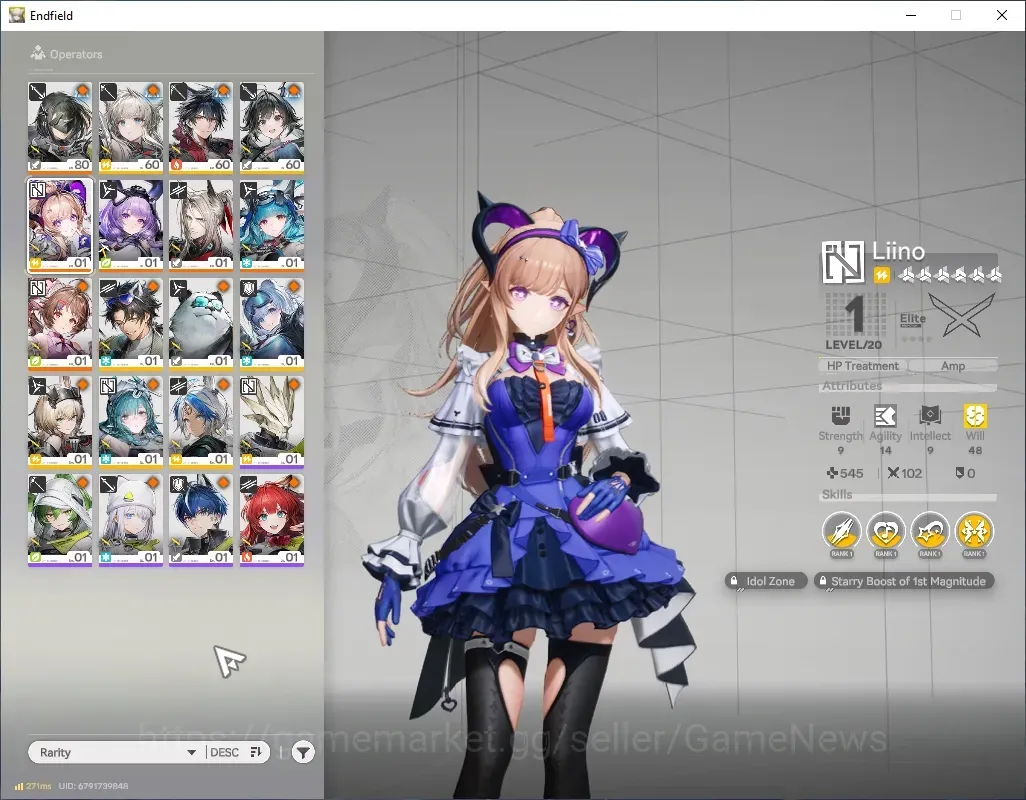Click Liino's rarity stars row

click(x=949, y=275)
